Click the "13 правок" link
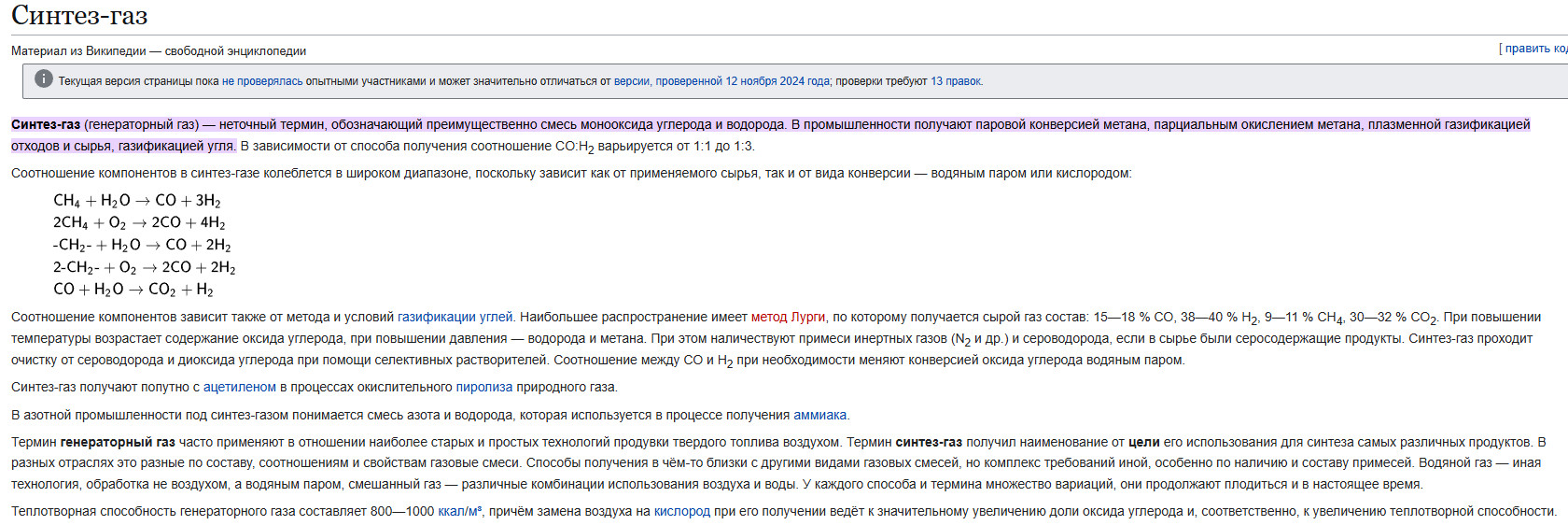This screenshot has height=525, width=1568. [956, 81]
